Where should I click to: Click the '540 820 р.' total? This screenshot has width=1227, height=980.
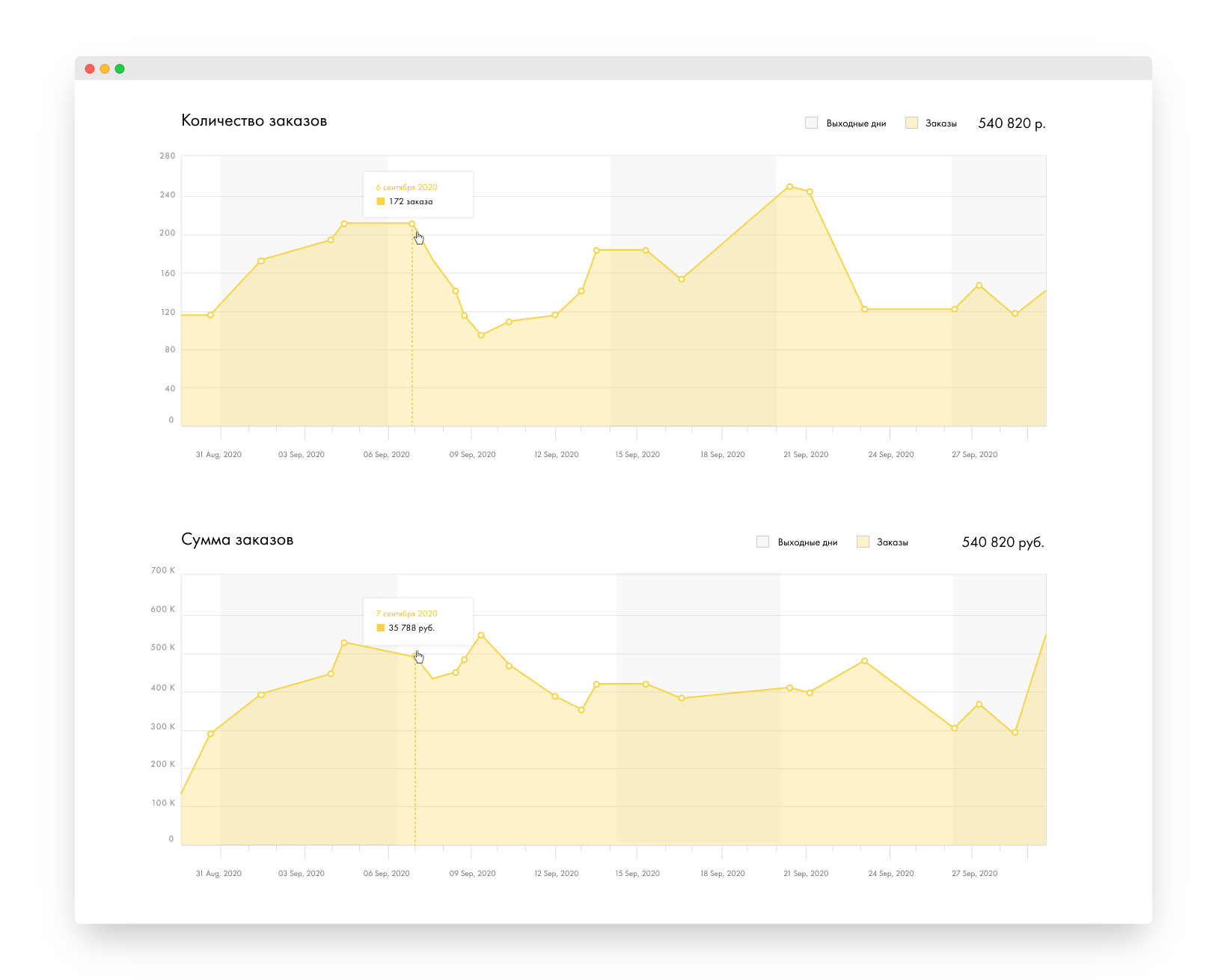(x=1012, y=123)
